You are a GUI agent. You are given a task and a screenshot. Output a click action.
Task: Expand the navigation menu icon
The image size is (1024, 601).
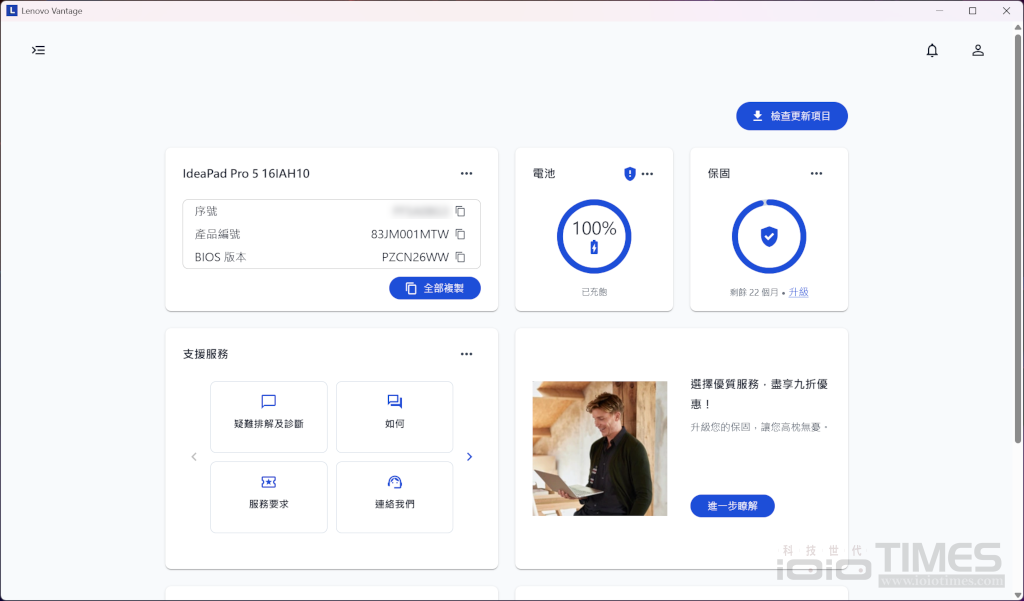tap(39, 50)
